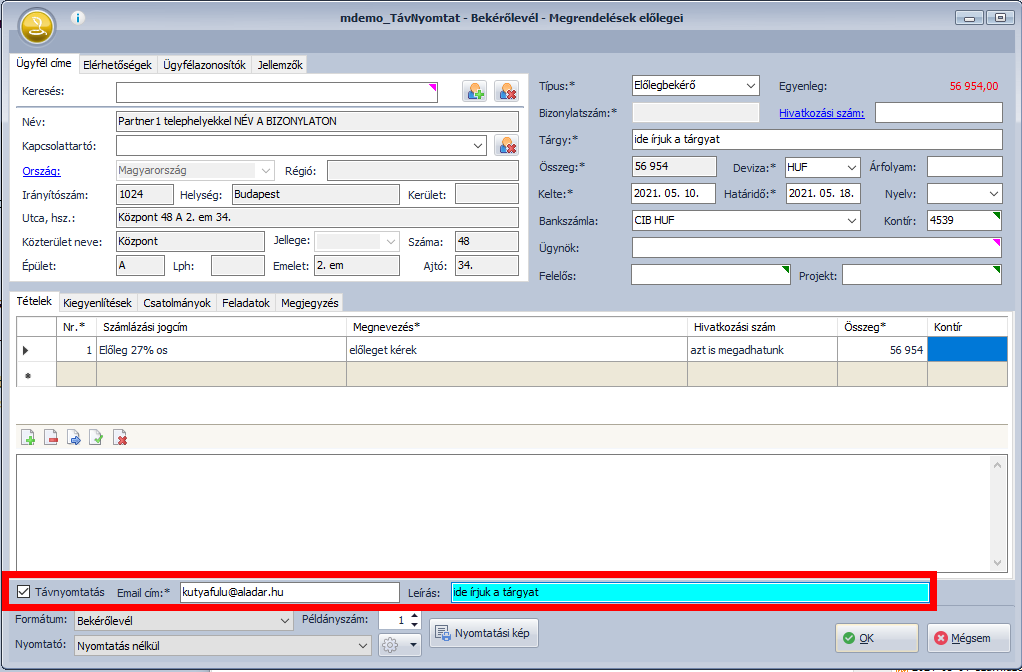
Task: Confirm with the OK button
Action: 877,638
